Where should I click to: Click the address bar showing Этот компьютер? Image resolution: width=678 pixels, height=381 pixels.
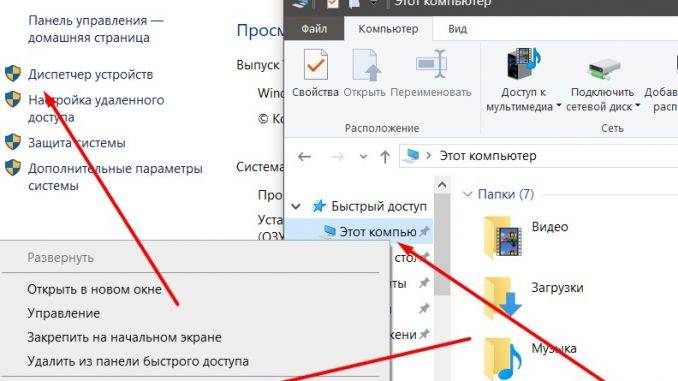coord(538,156)
